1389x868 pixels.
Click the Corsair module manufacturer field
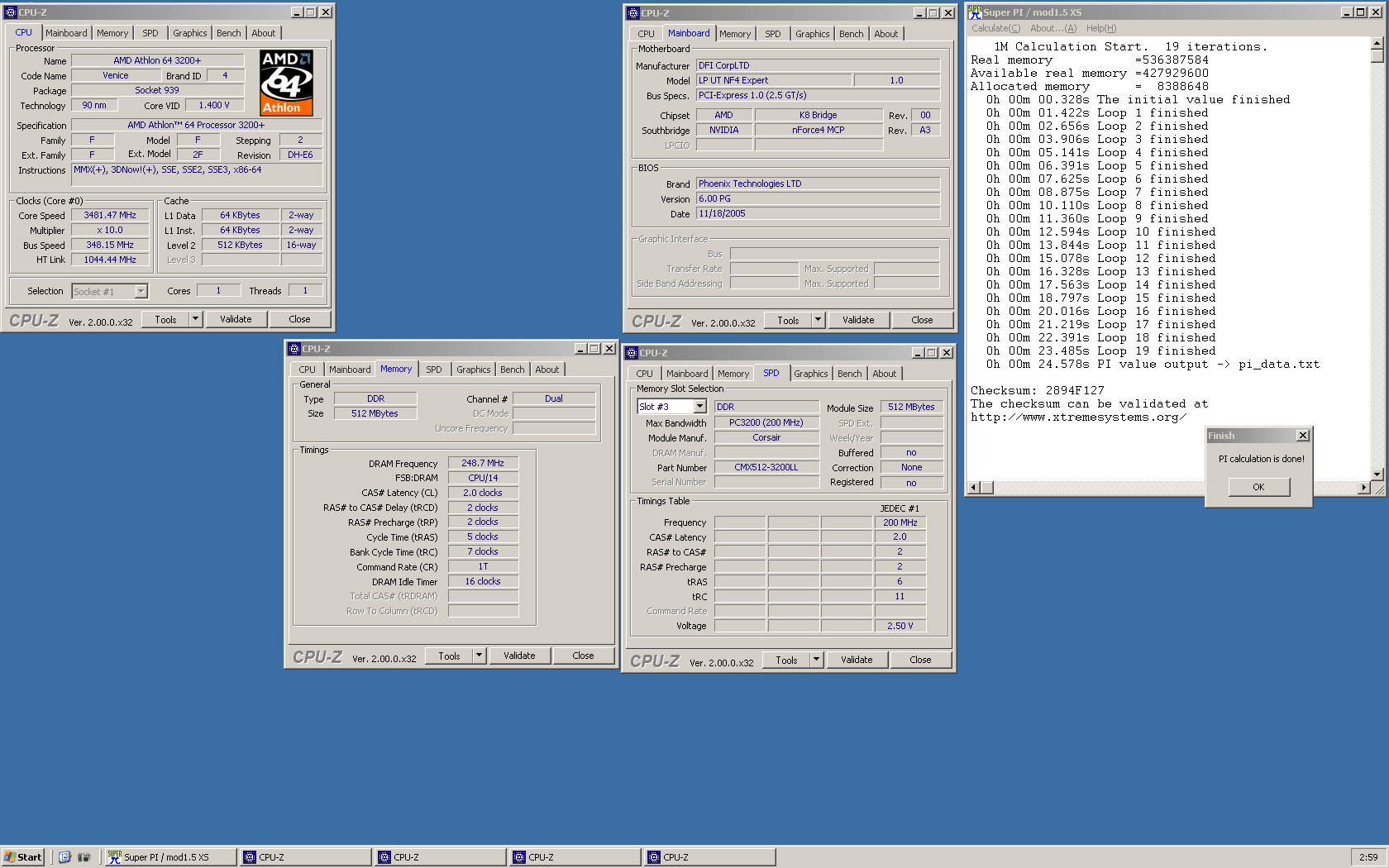pos(766,437)
